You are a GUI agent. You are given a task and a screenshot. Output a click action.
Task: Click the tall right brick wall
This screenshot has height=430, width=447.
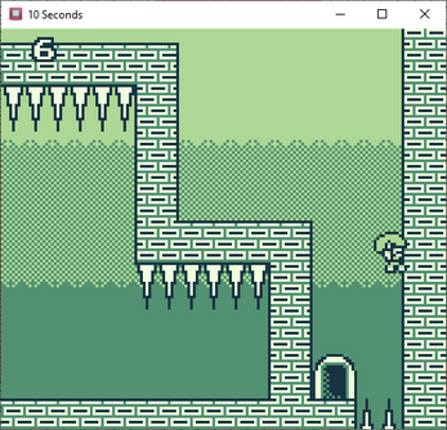click(x=424, y=229)
